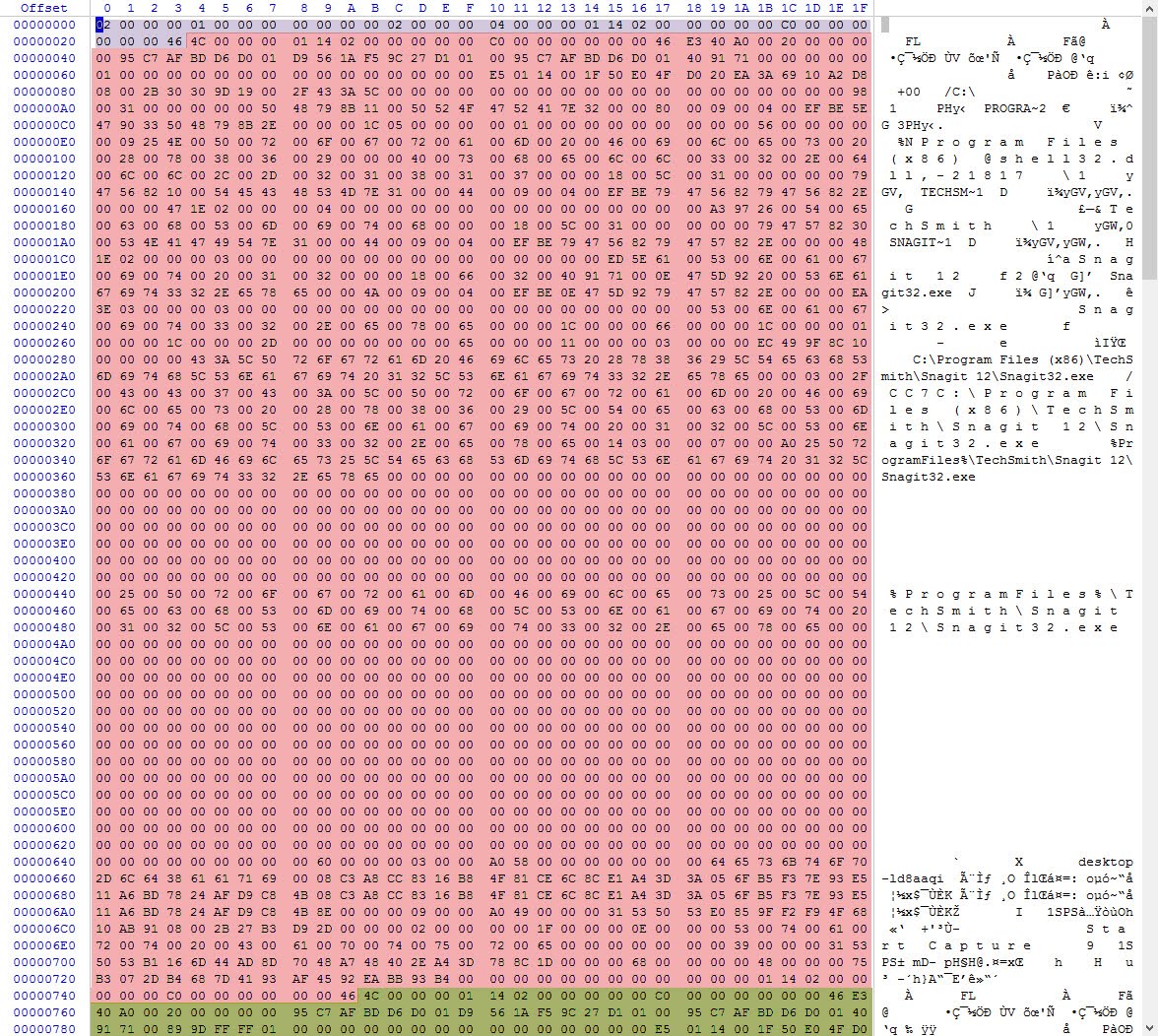Click decoded text '% P r o g r a m F i l e s % \ T'
Viewport: 1158px width, 1036px height.
pos(1011,595)
